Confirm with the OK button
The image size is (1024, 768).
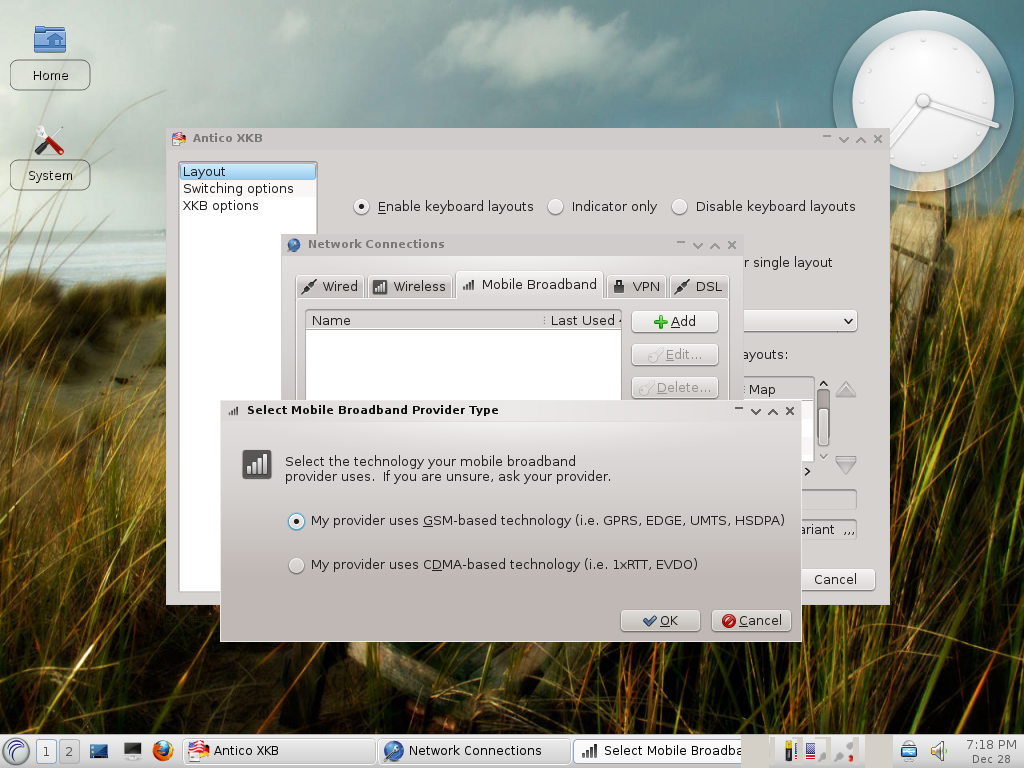pyautogui.click(x=660, y=620)
